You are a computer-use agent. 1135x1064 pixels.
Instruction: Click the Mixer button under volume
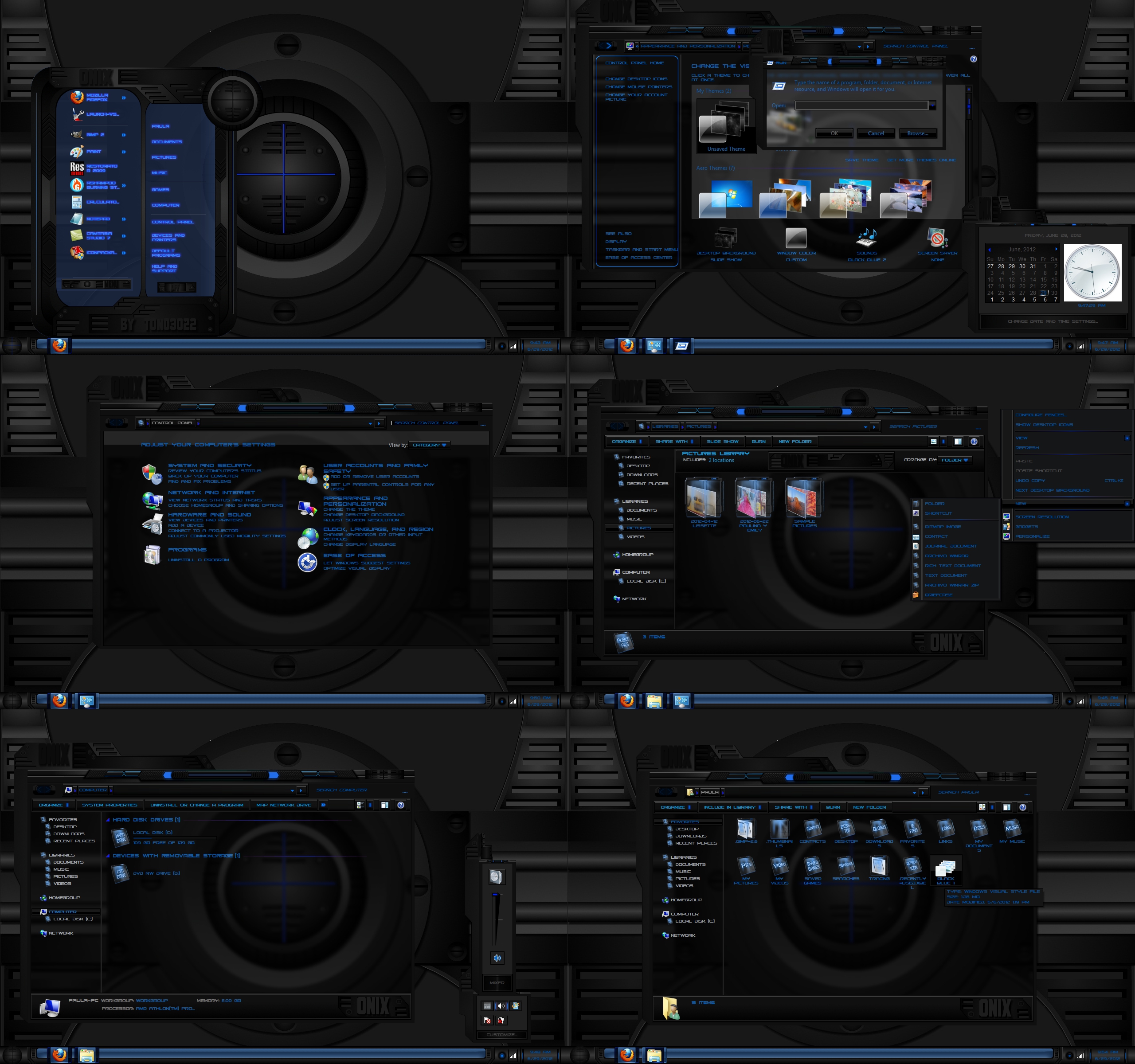pos(497,983)
